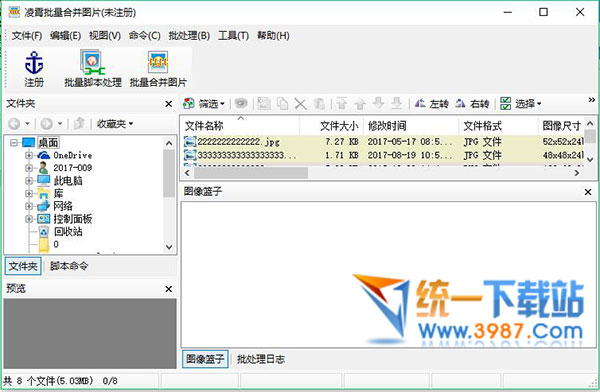Expand the 控制面板 tree node
600x392 pixels.
(x=29, y=219)
